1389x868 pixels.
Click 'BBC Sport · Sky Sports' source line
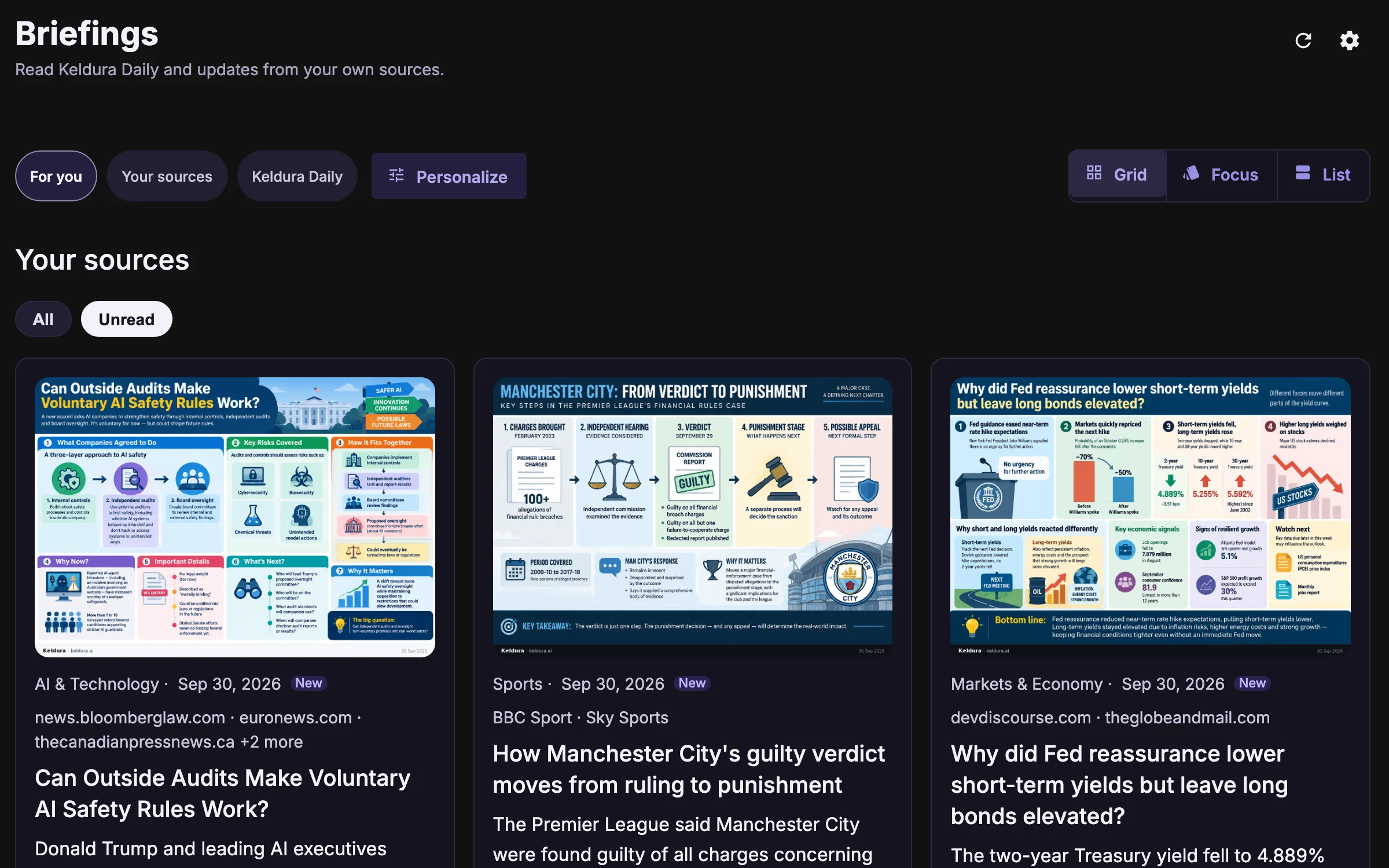coord(580,718)
